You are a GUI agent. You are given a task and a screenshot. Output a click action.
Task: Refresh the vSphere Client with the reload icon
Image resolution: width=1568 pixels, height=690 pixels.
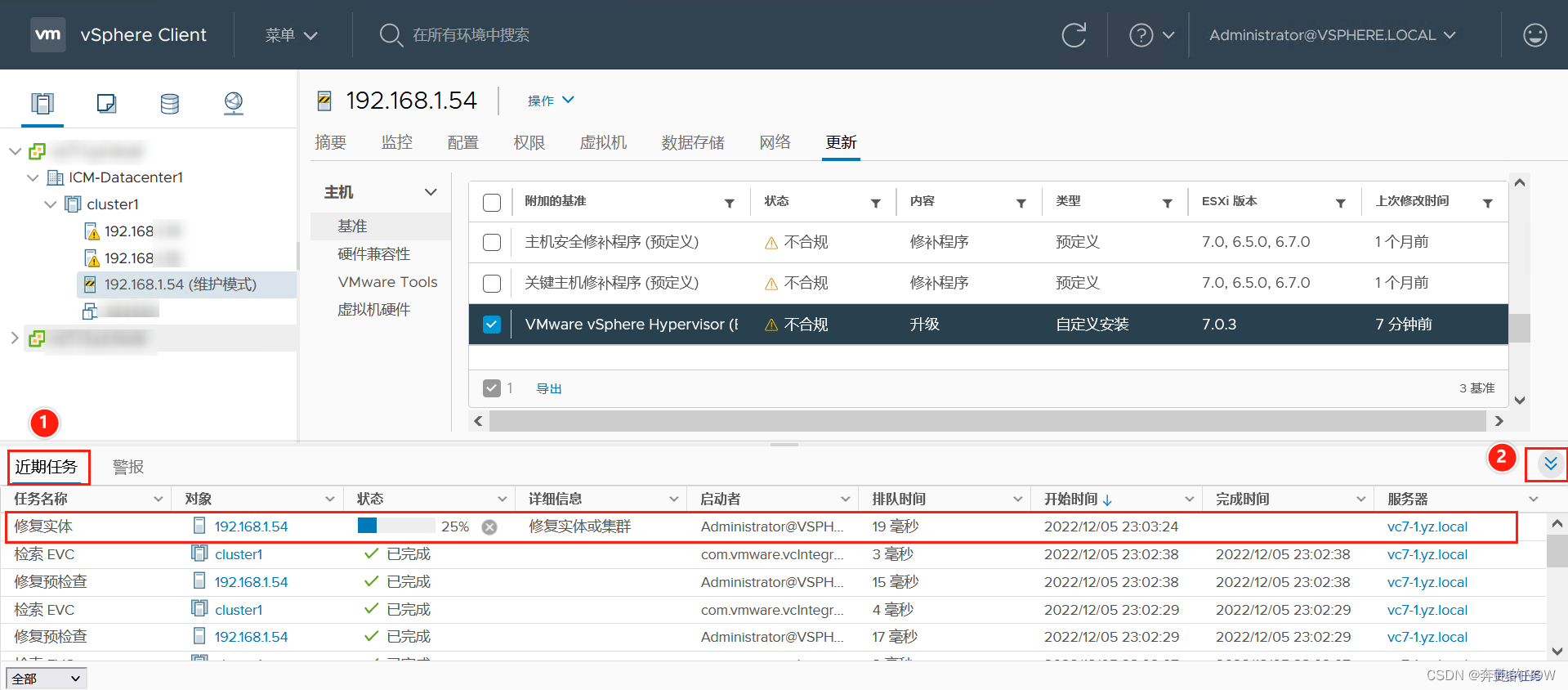click(x=1074, y=35)
